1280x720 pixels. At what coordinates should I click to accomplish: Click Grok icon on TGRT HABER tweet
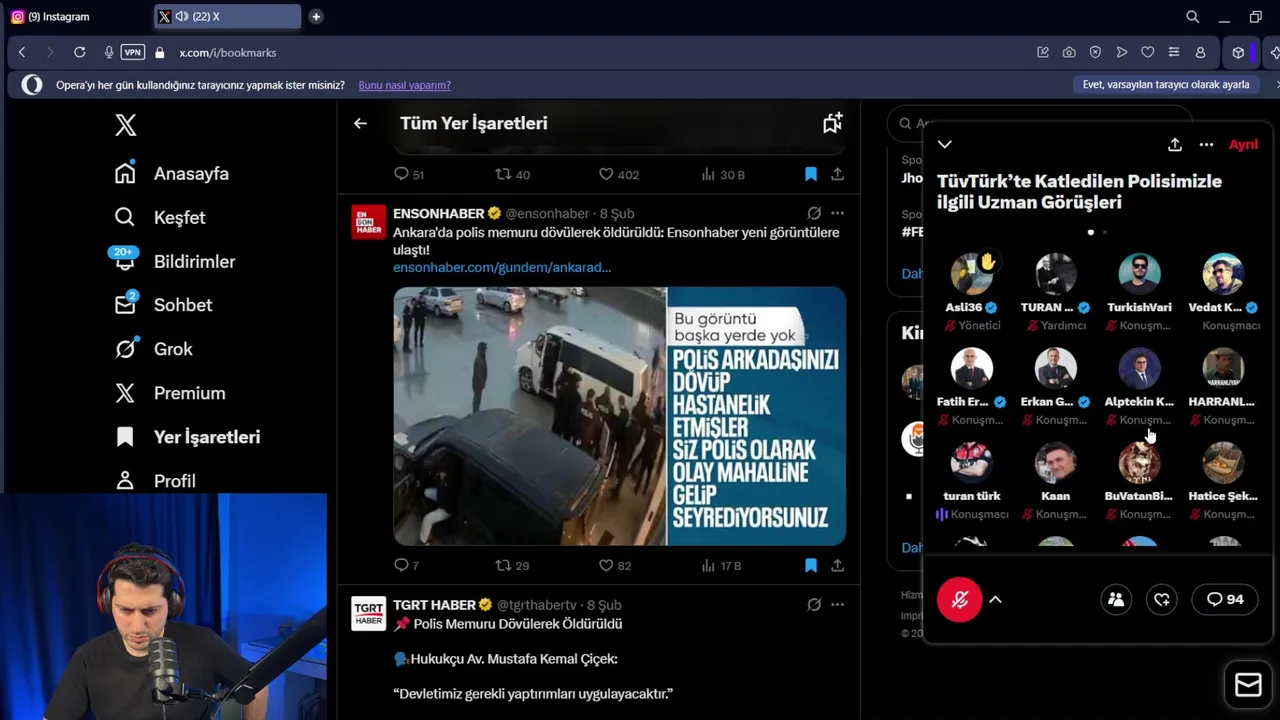814,604
